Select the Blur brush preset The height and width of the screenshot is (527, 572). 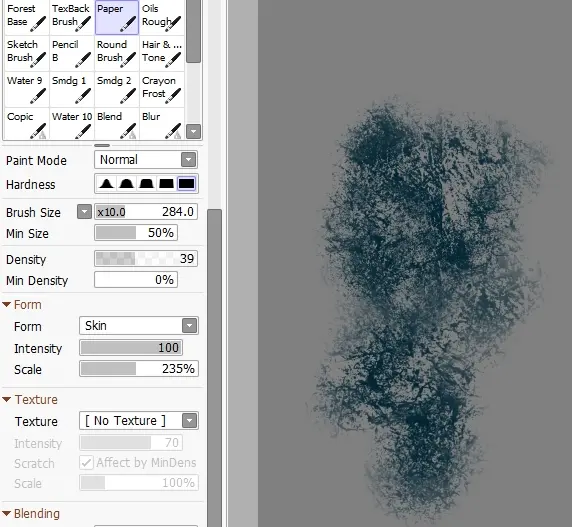[162, 124]
